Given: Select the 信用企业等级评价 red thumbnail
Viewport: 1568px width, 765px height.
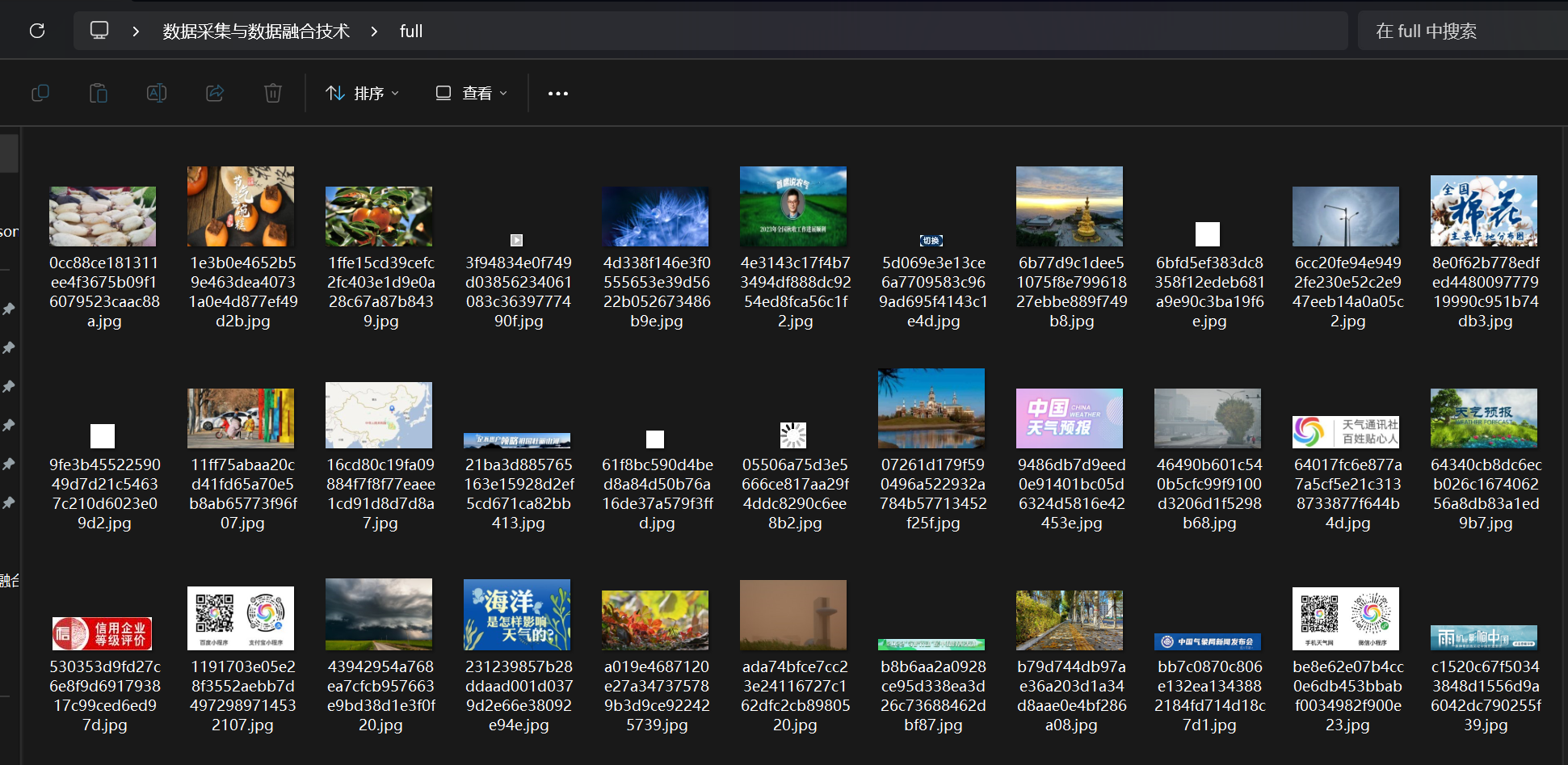Looking at the screenshot, I should (x=103, y=633).
